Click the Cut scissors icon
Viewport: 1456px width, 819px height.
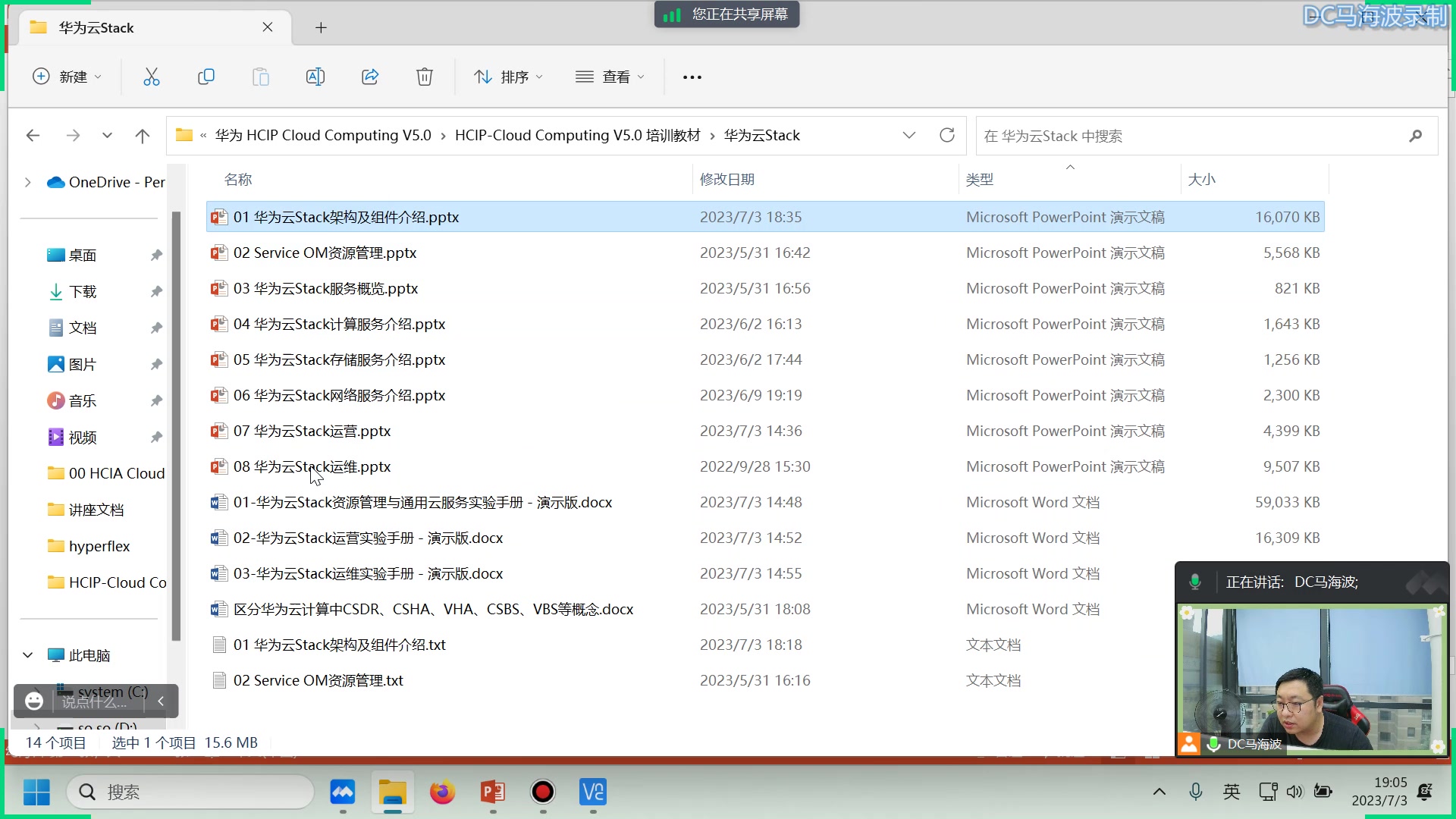[x=152, y=77]
